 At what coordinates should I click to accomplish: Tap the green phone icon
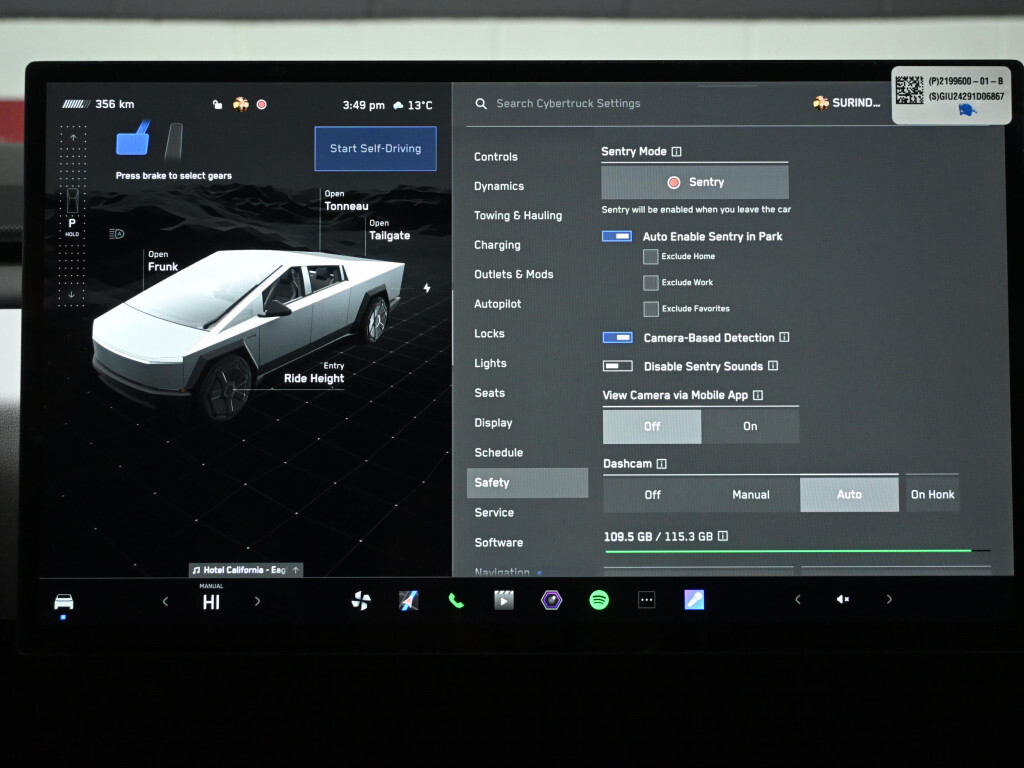tap(456, 600)
